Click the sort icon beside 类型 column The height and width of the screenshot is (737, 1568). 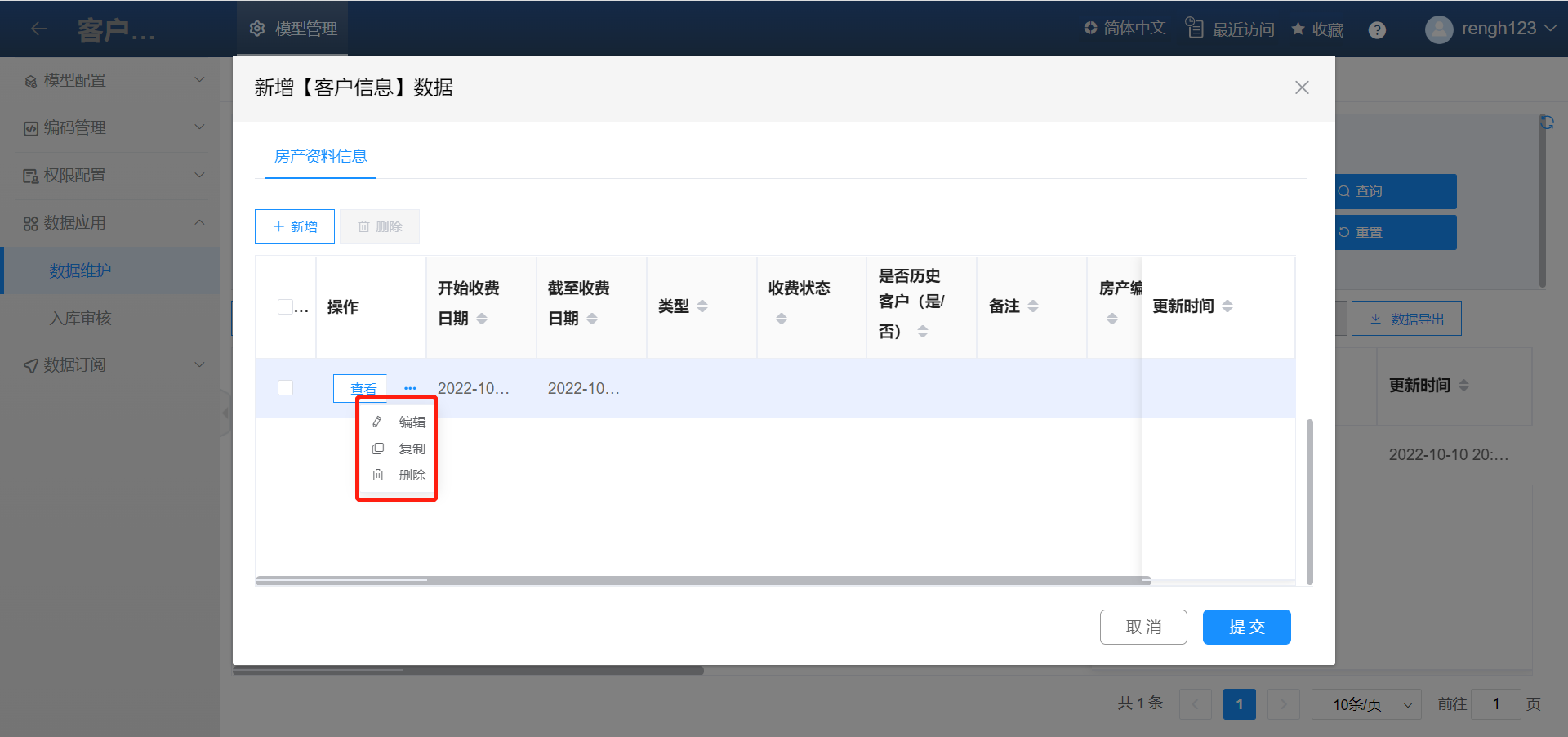pos(702,306)
